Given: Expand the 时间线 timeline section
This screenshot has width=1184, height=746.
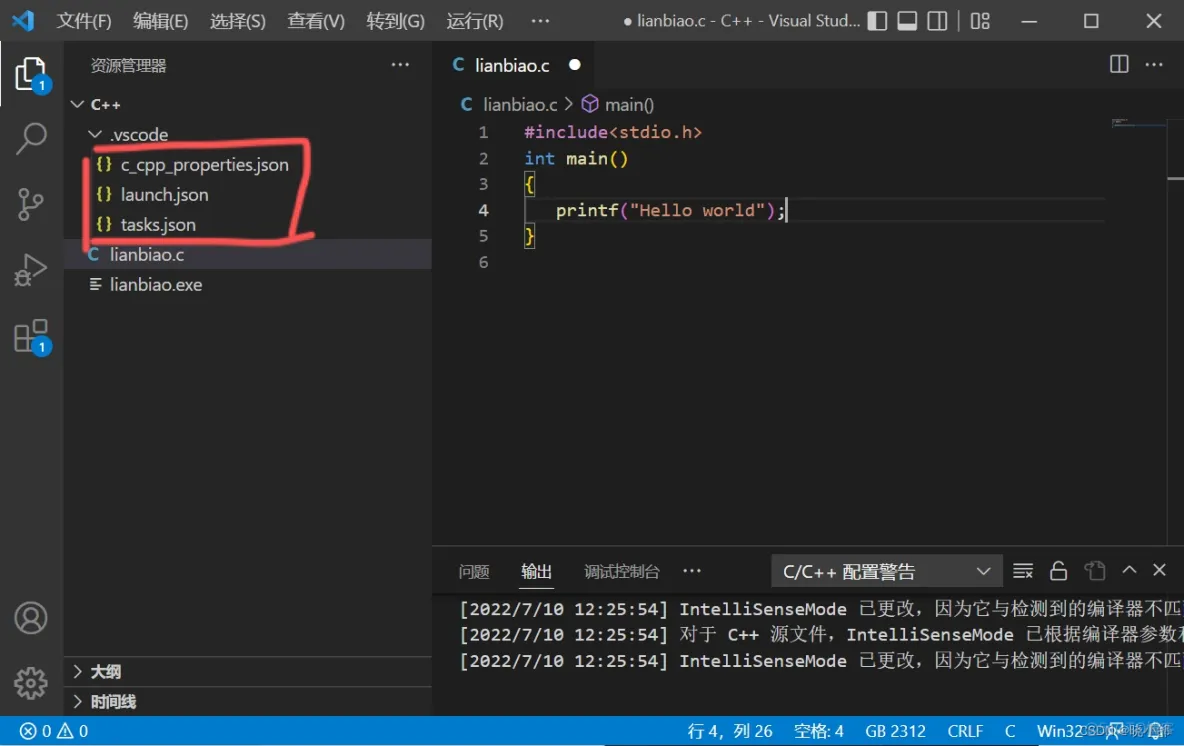Looking at the screenshot, I should [x=248, y=701].
